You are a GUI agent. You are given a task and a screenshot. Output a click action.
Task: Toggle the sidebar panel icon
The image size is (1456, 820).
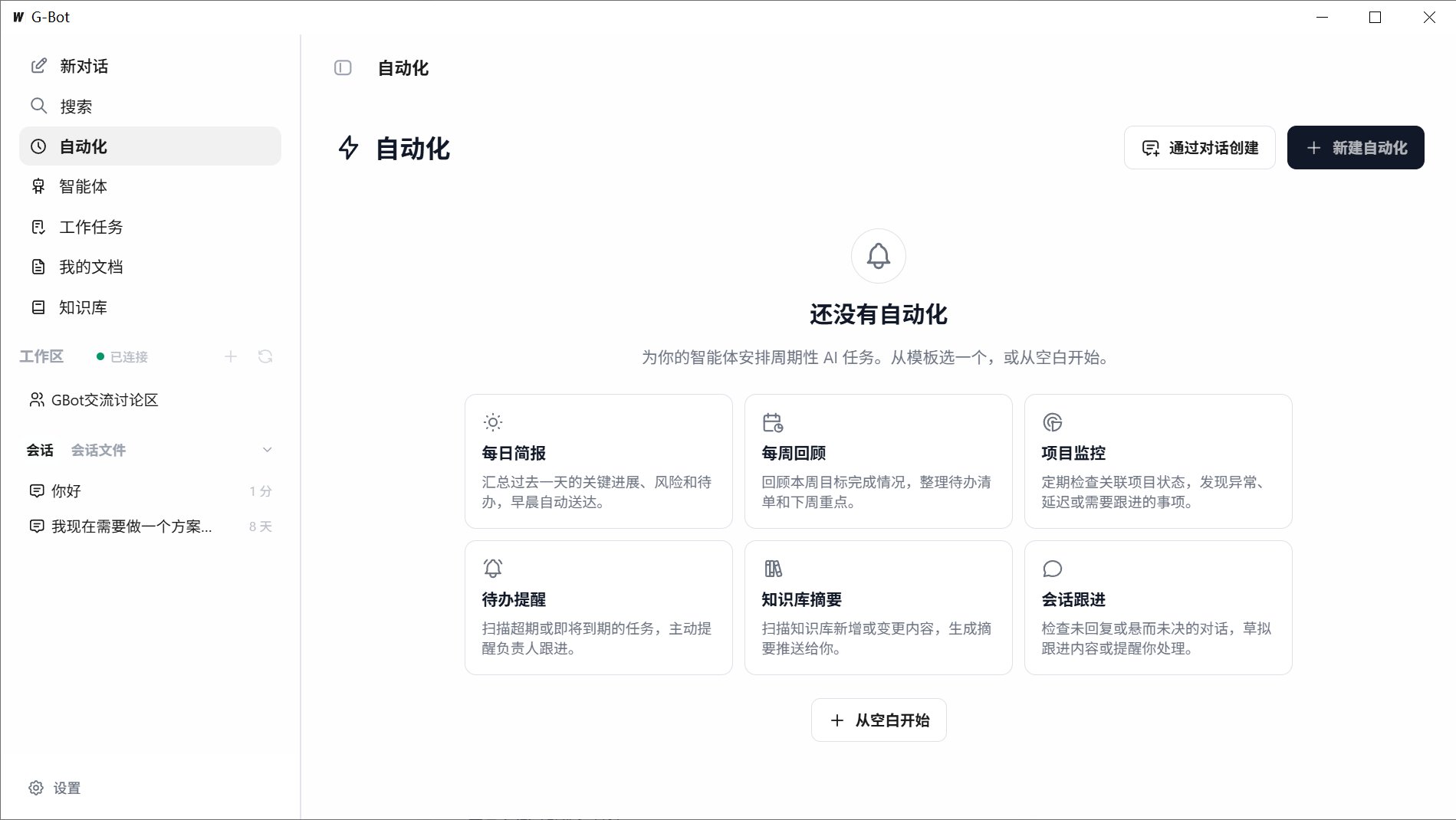pos(343,68)
